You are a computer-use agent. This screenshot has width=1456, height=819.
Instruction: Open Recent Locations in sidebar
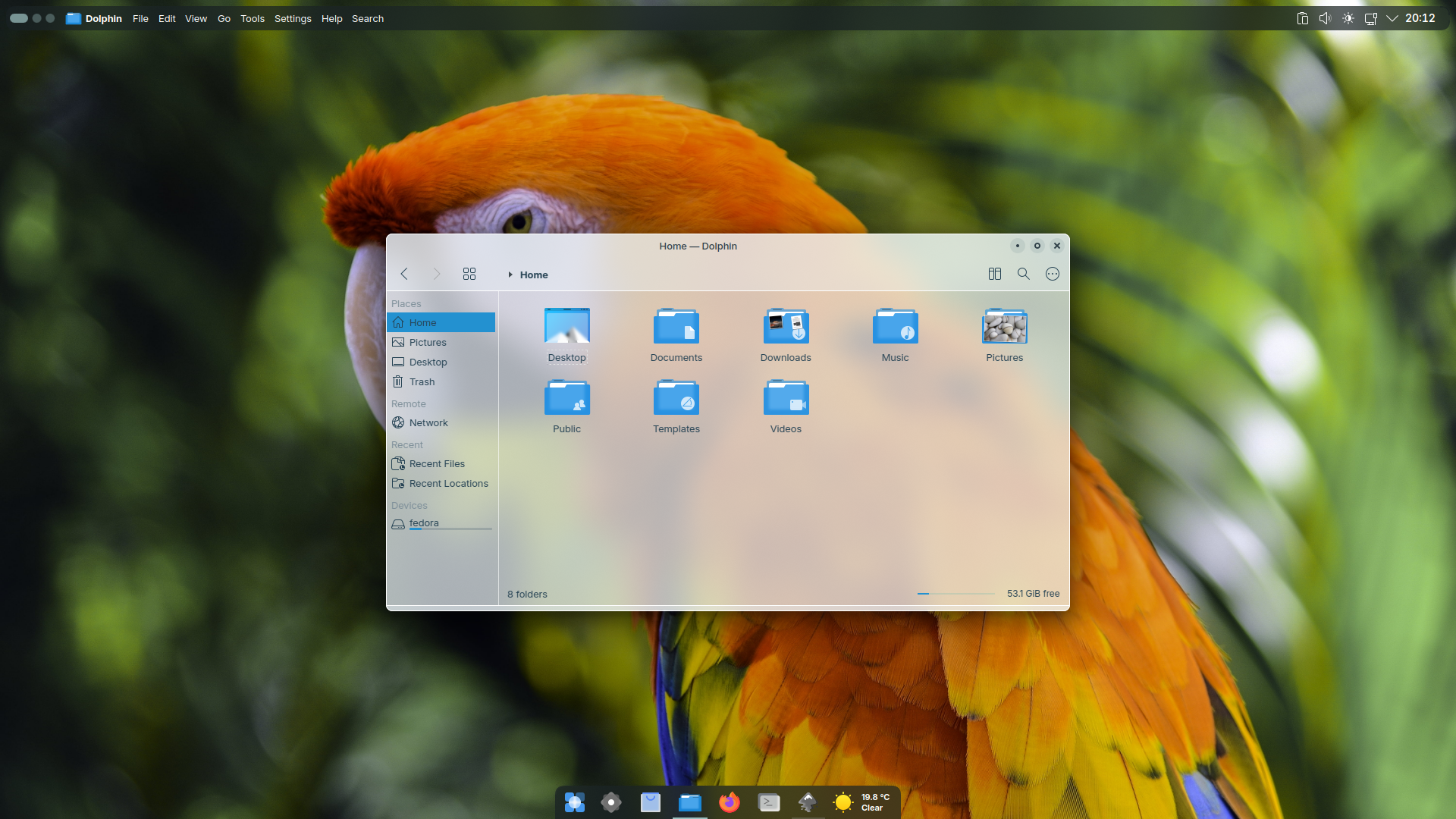(441, 483)
